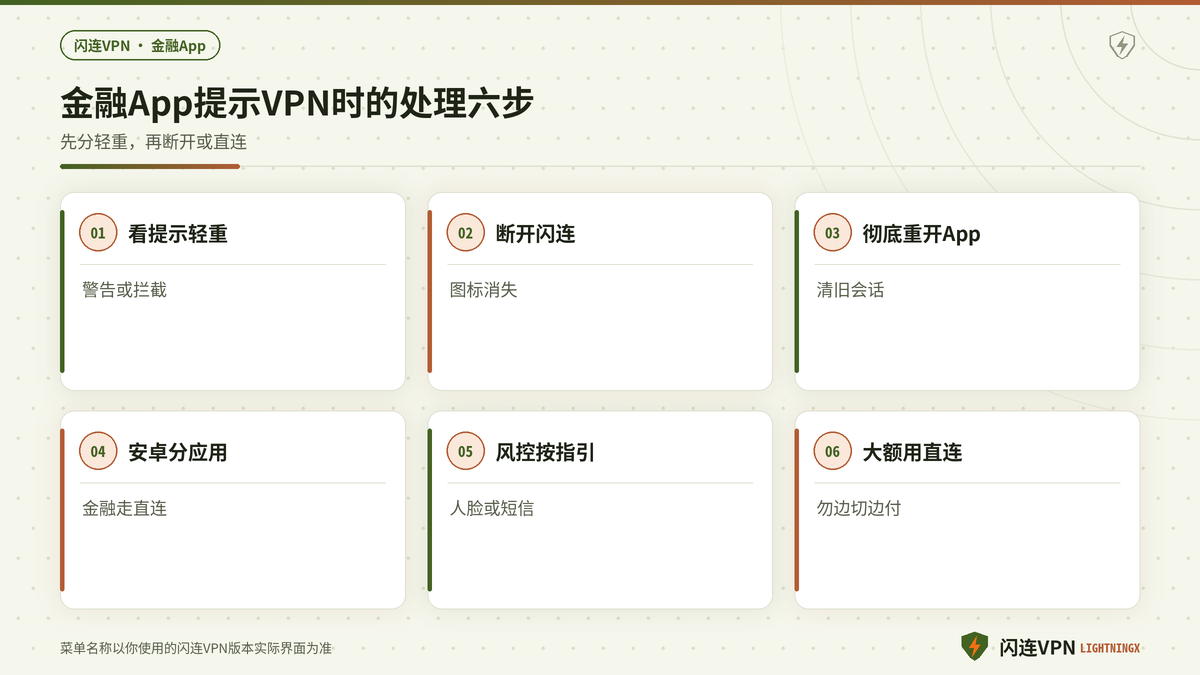Click the heading 断开闪连

coord(535,234)
